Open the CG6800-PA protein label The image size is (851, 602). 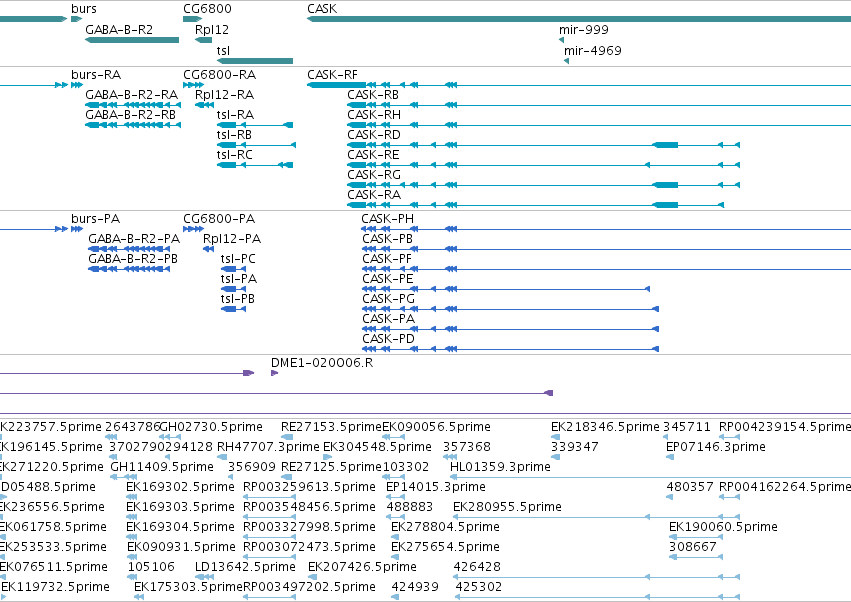click(x=219, y=219)
